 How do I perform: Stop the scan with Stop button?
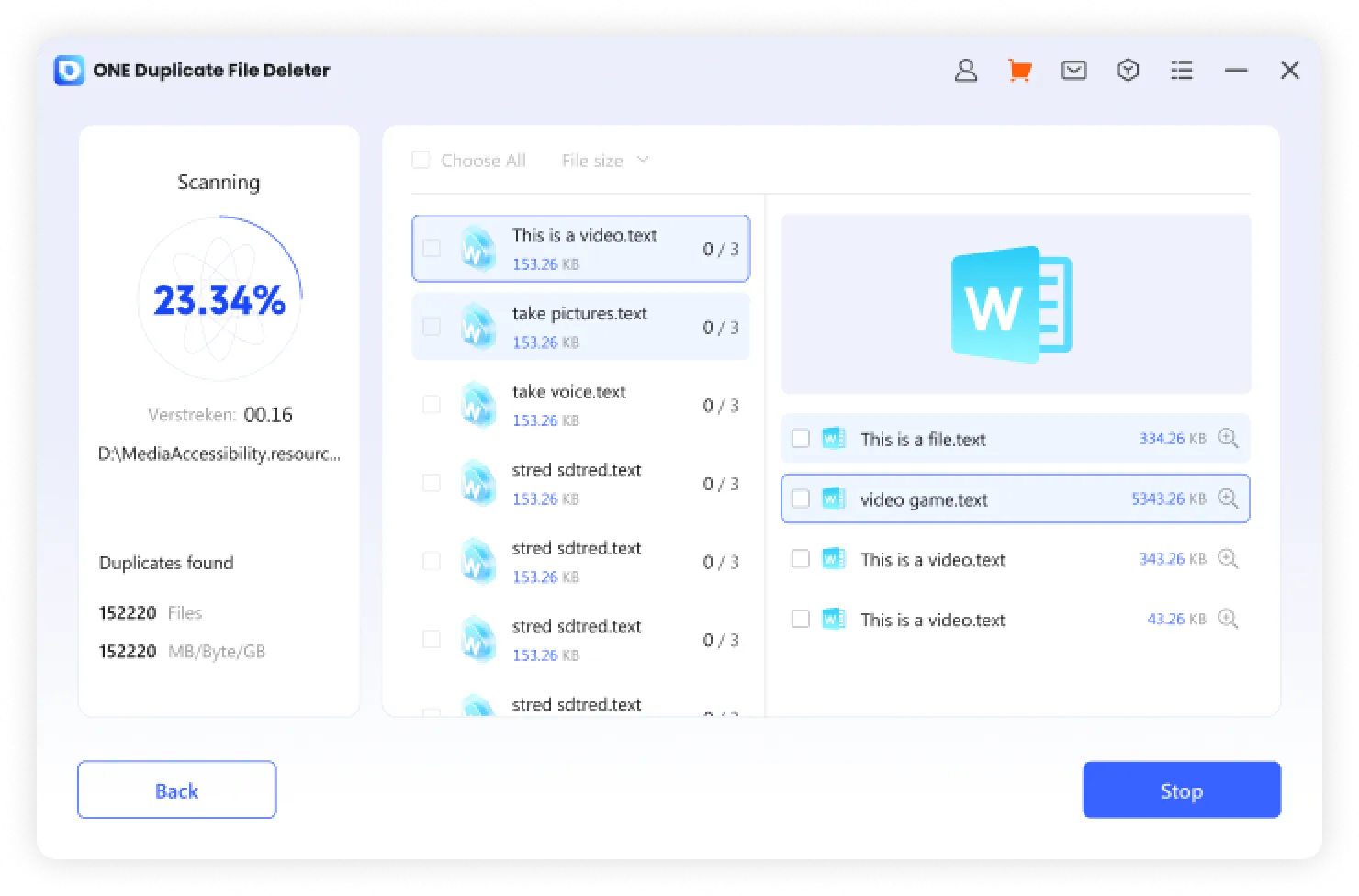click(x=1182, y=790)
